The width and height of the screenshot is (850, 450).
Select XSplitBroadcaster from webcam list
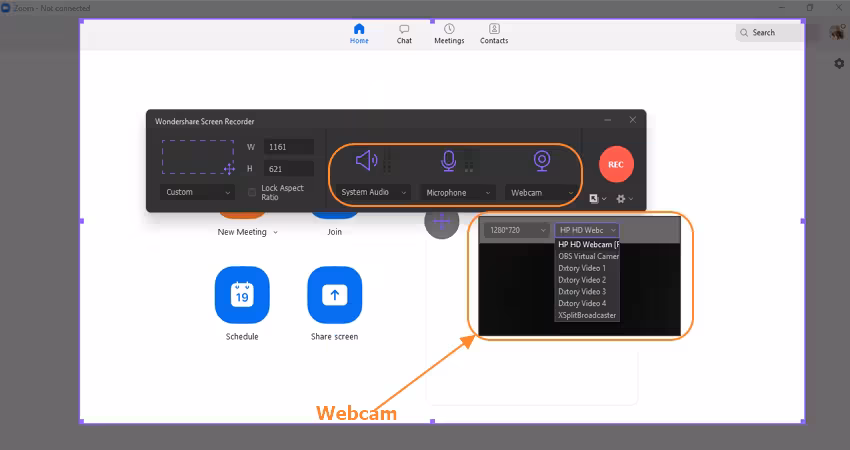pos(587,316)
